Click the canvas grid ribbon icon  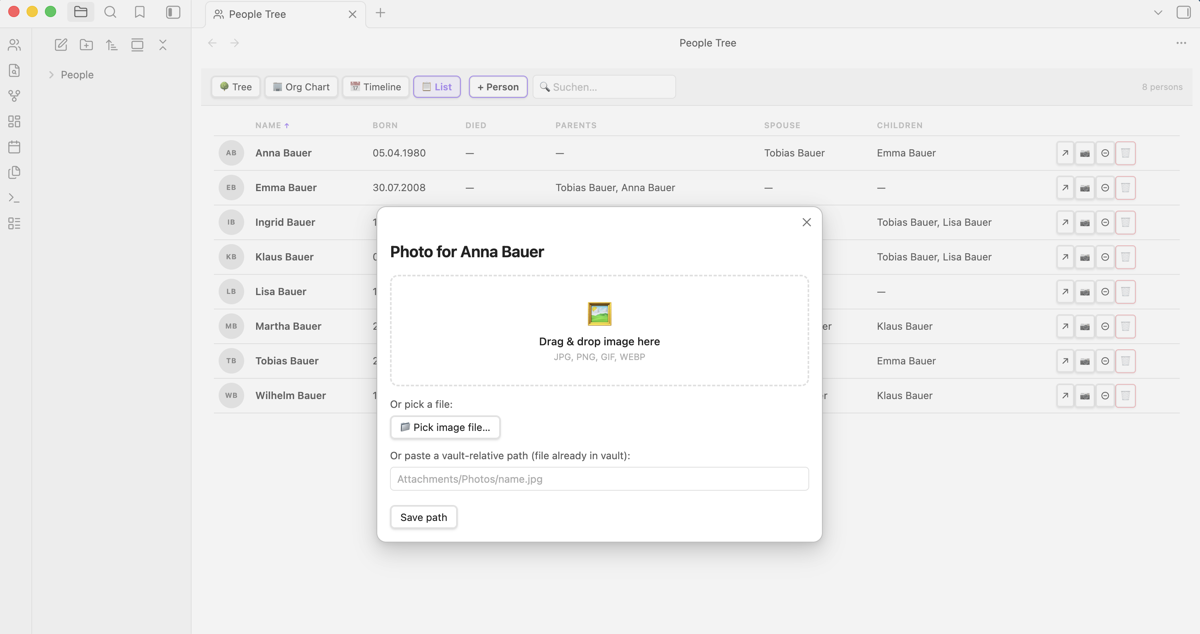pos(14,121)
